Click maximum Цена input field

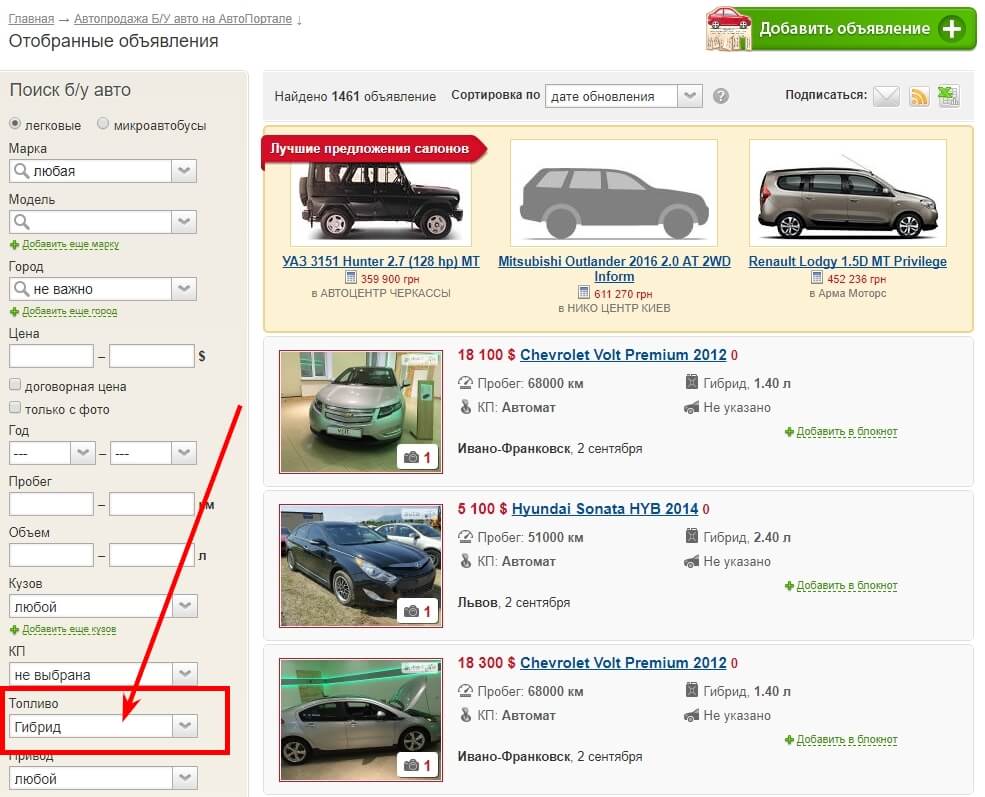pyautogui.click(x=151, y=356)
